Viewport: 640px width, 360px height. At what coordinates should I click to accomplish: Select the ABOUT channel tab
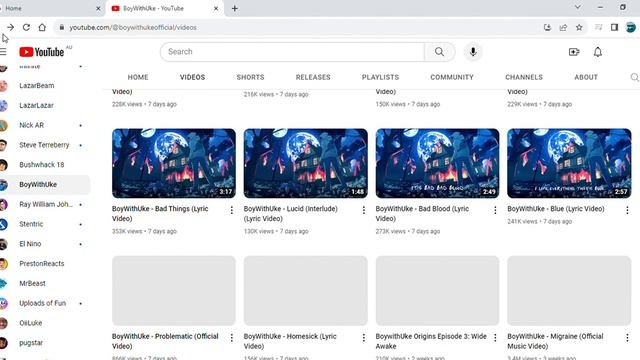click(586, 77)
